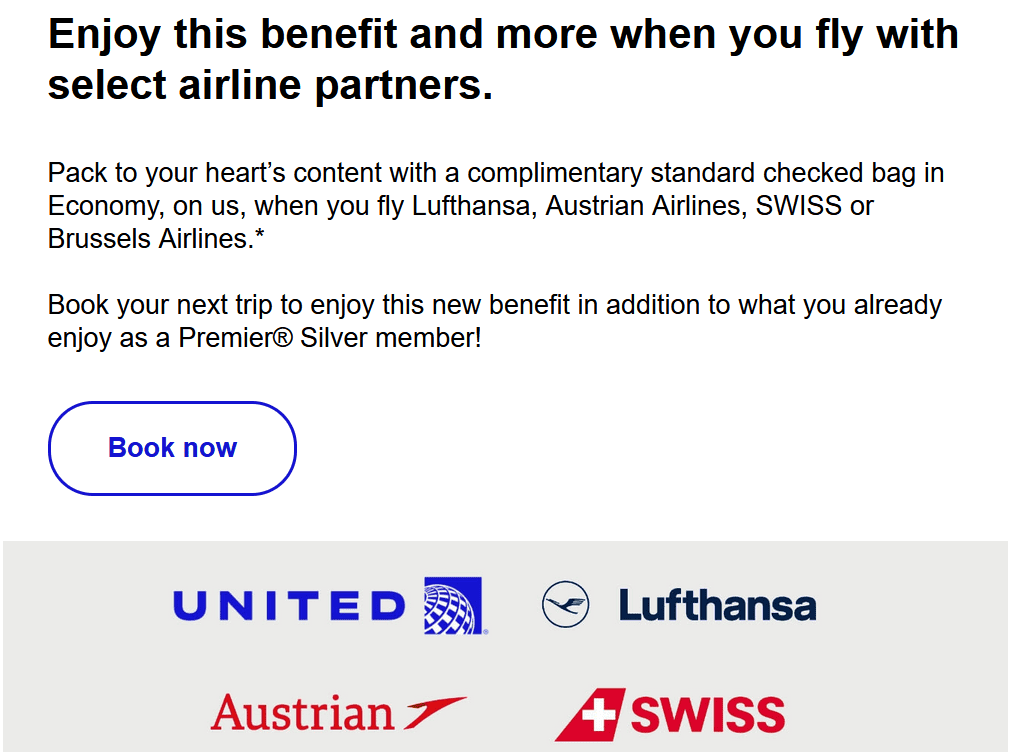Click the Austrian red chevron icon
This screenshot has height=752, width=1012.
[436, 711]
